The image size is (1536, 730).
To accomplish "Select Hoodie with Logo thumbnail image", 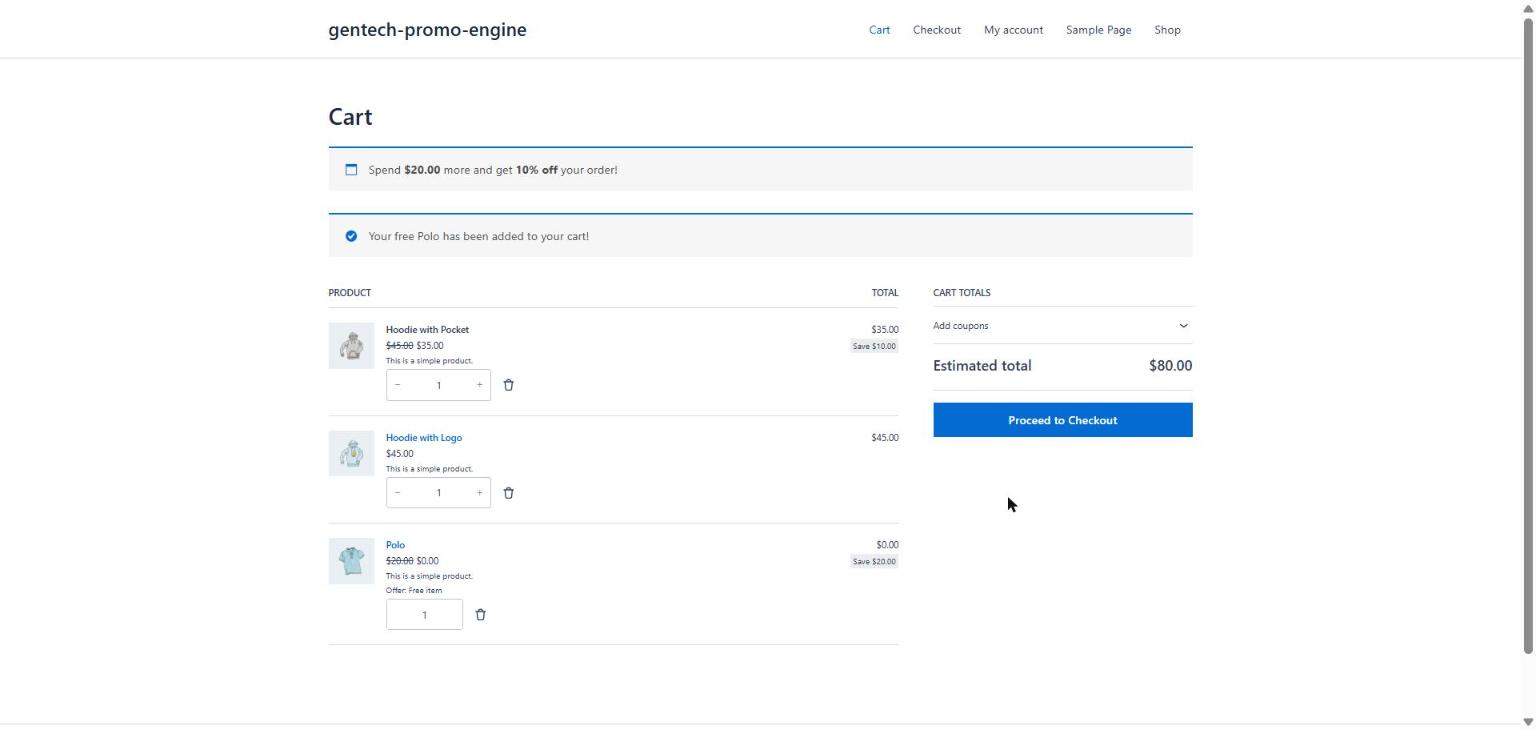I will [351, 454].
